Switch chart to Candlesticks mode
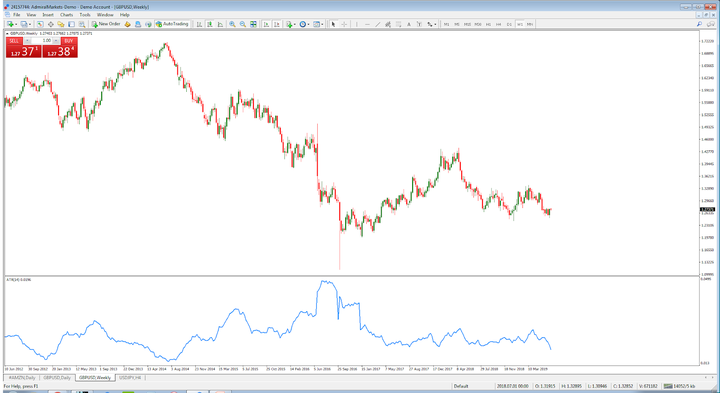Screen dimensions: 720x393 tap(210, 24)
